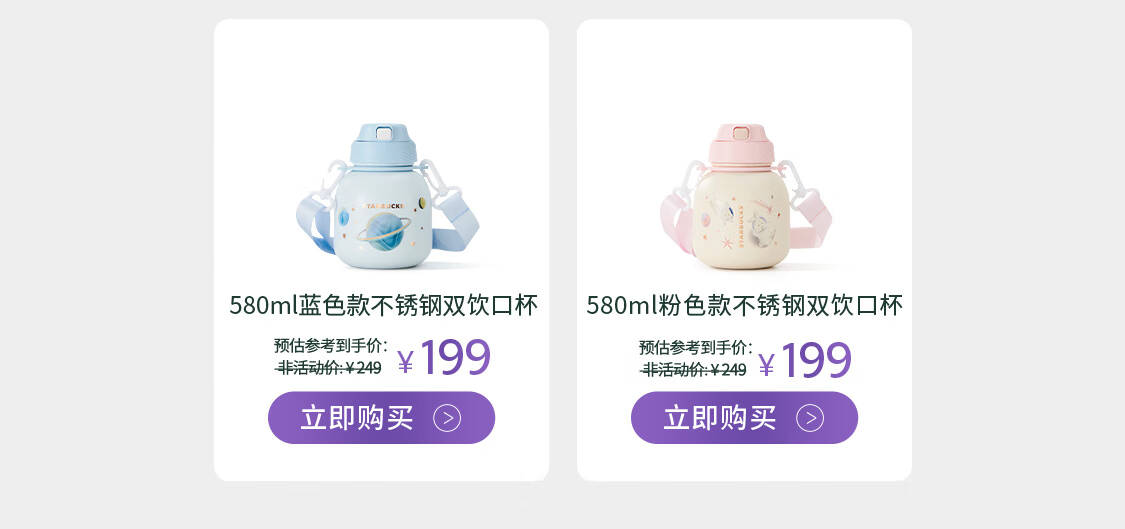The width and height of the screenshot is (1125, 529).
Task: Click 预估参考到手价 label on pink cup card
Action: click(695, 347)
